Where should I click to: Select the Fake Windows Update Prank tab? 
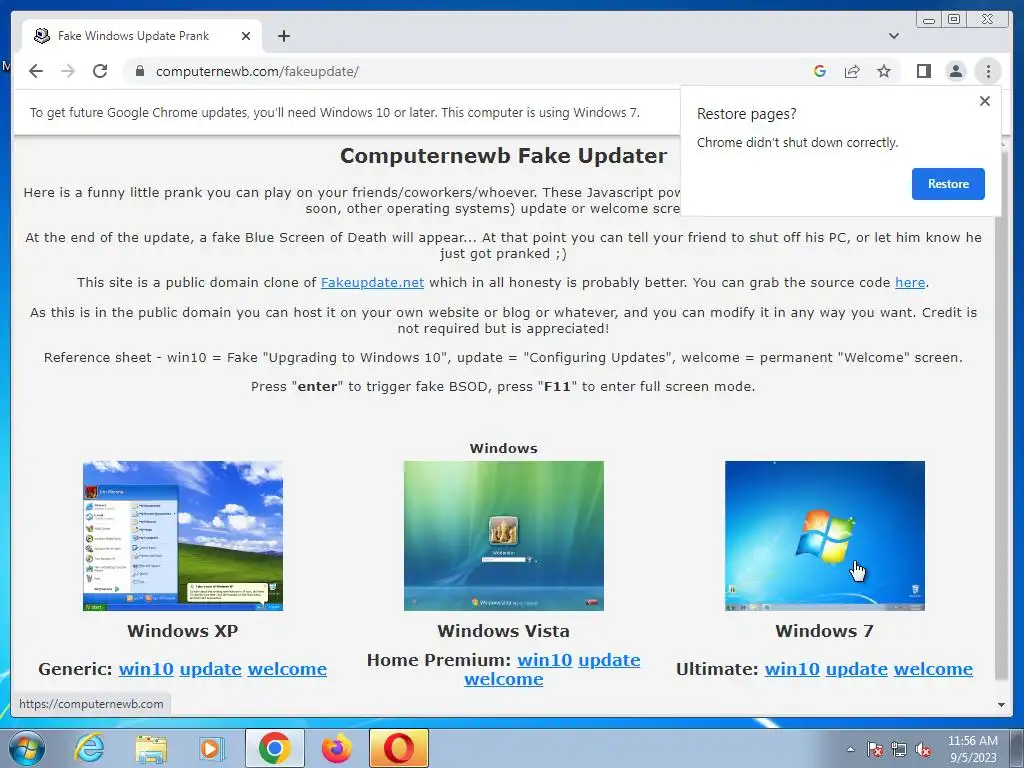tap(142, 36)
